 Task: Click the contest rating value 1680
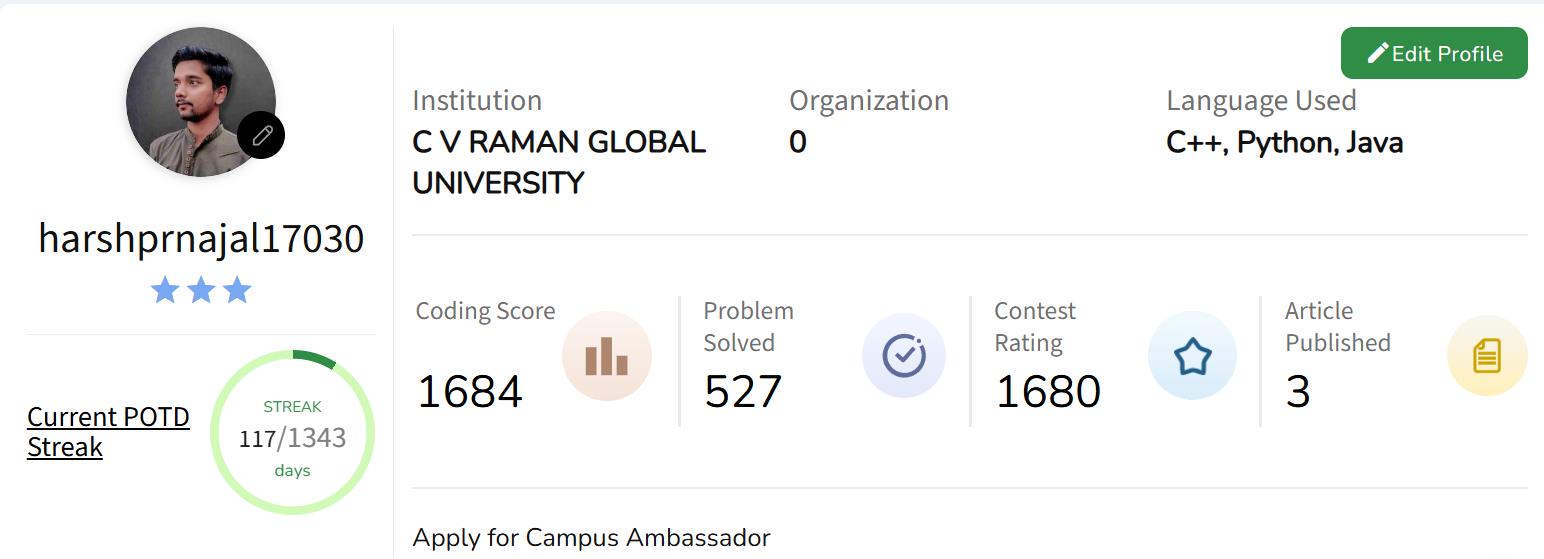click(1048, 391)
